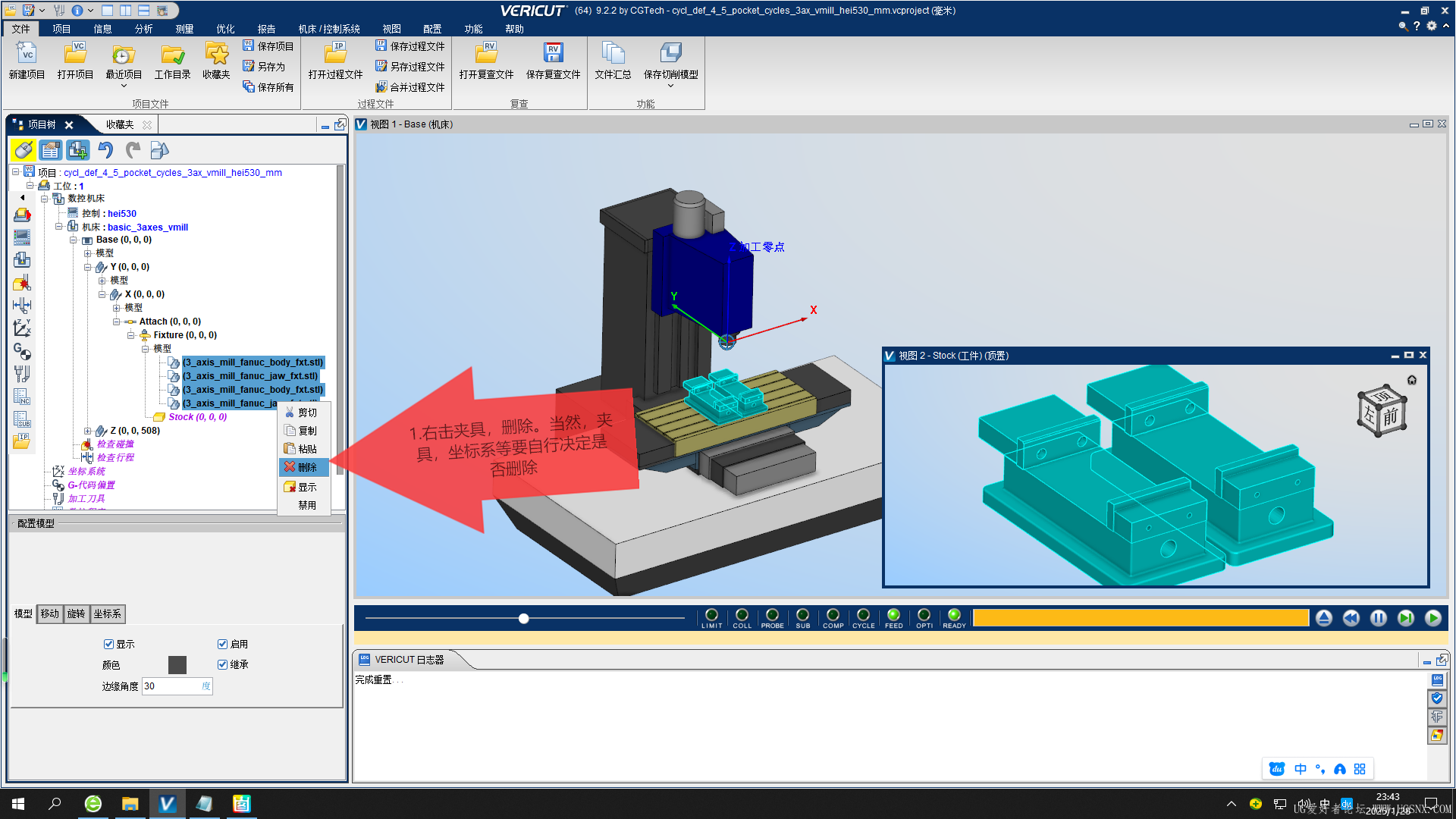Viewport: 1456px width, 819px height.
Task: Open VERICUT from the Windows taskbar
Action: 167,804
